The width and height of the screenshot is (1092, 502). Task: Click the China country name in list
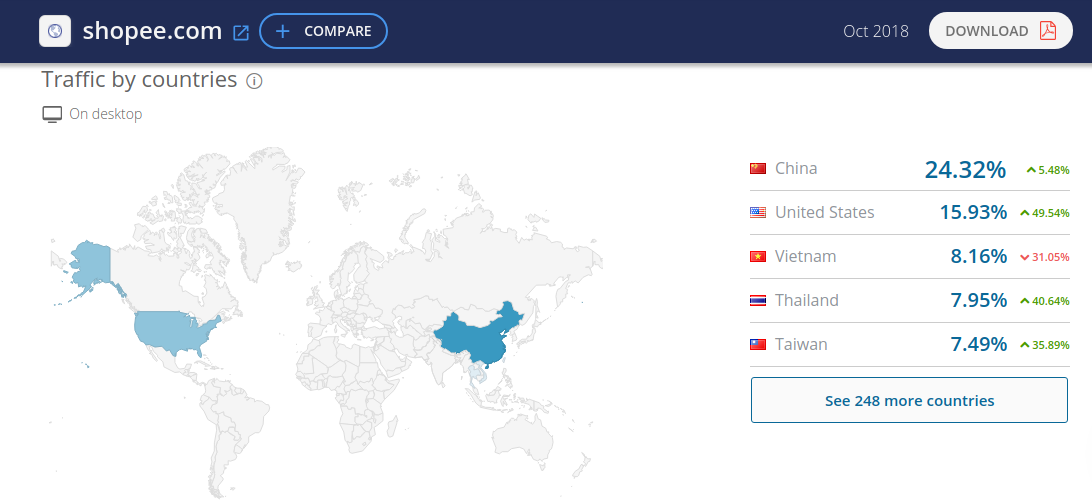(796, 168)
